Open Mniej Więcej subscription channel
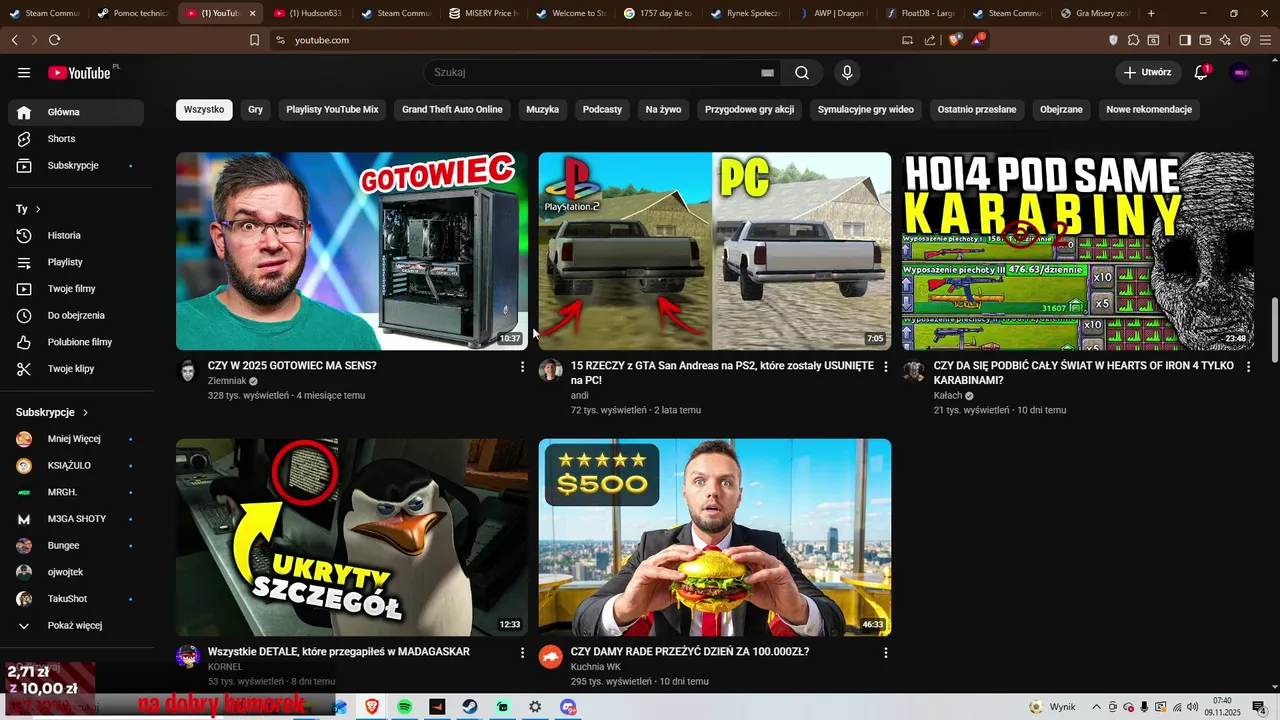This screenshot has width=1280, height=720. tap(76, 439)
